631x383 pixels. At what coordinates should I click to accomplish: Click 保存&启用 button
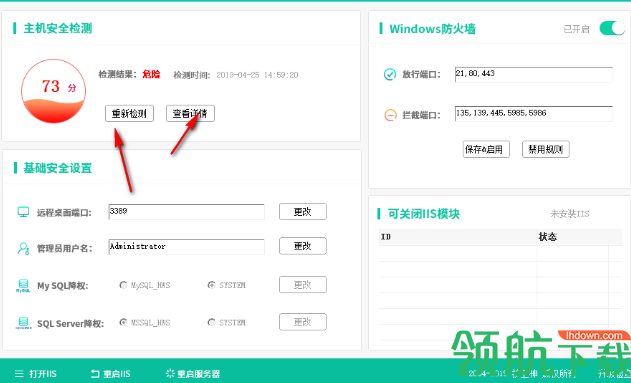[486, 149]
